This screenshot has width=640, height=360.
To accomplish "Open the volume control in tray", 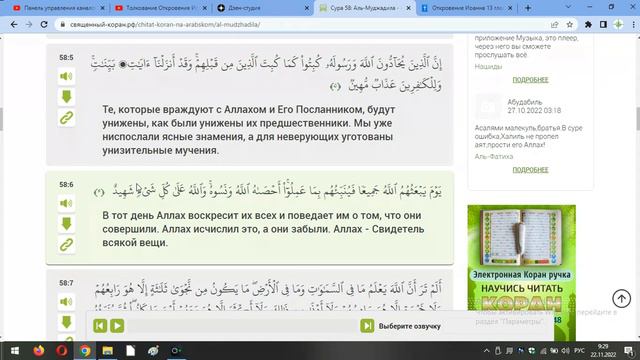I will (565, 351).
